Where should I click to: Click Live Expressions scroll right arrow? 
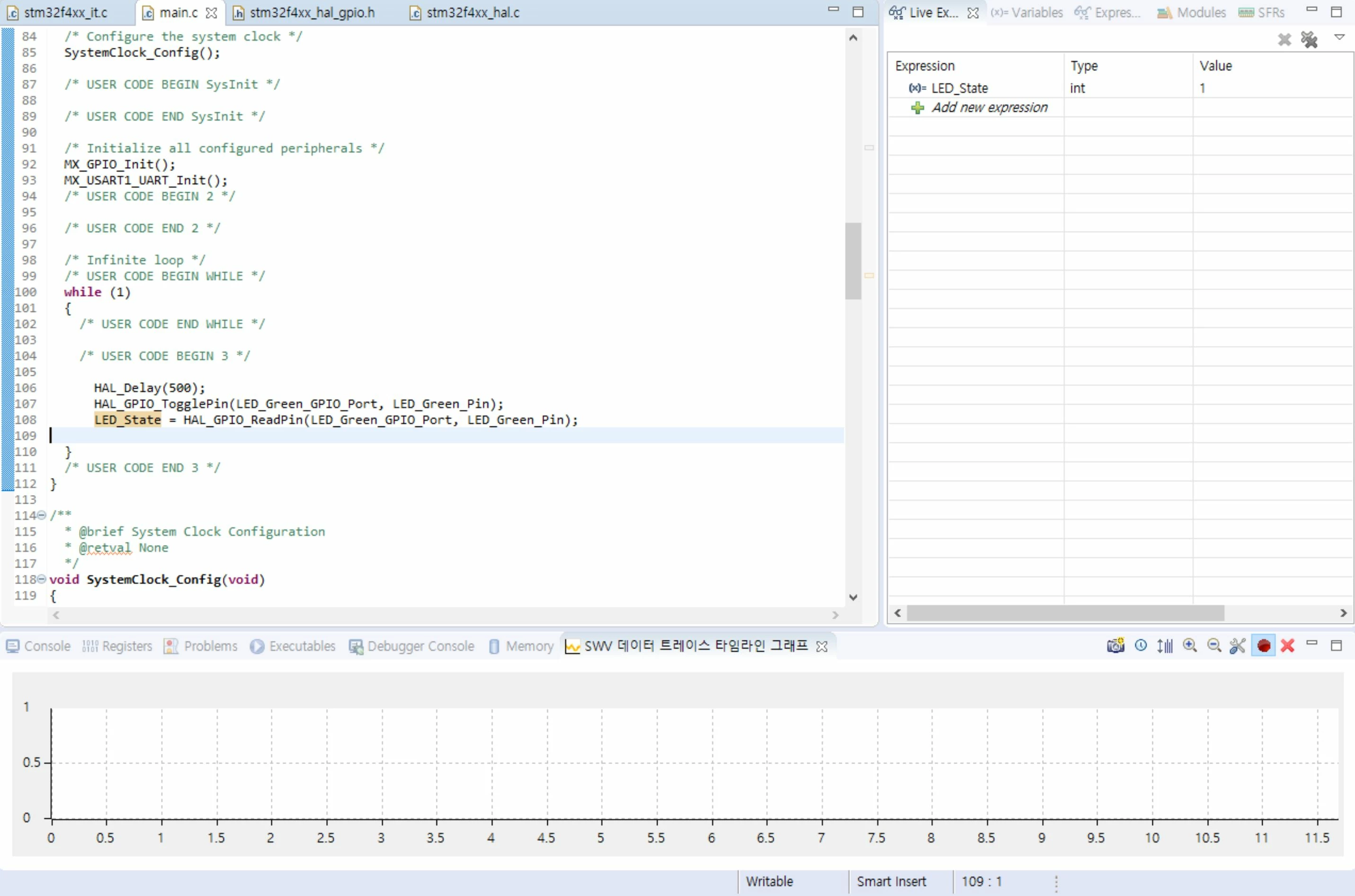pos(1344,612)
